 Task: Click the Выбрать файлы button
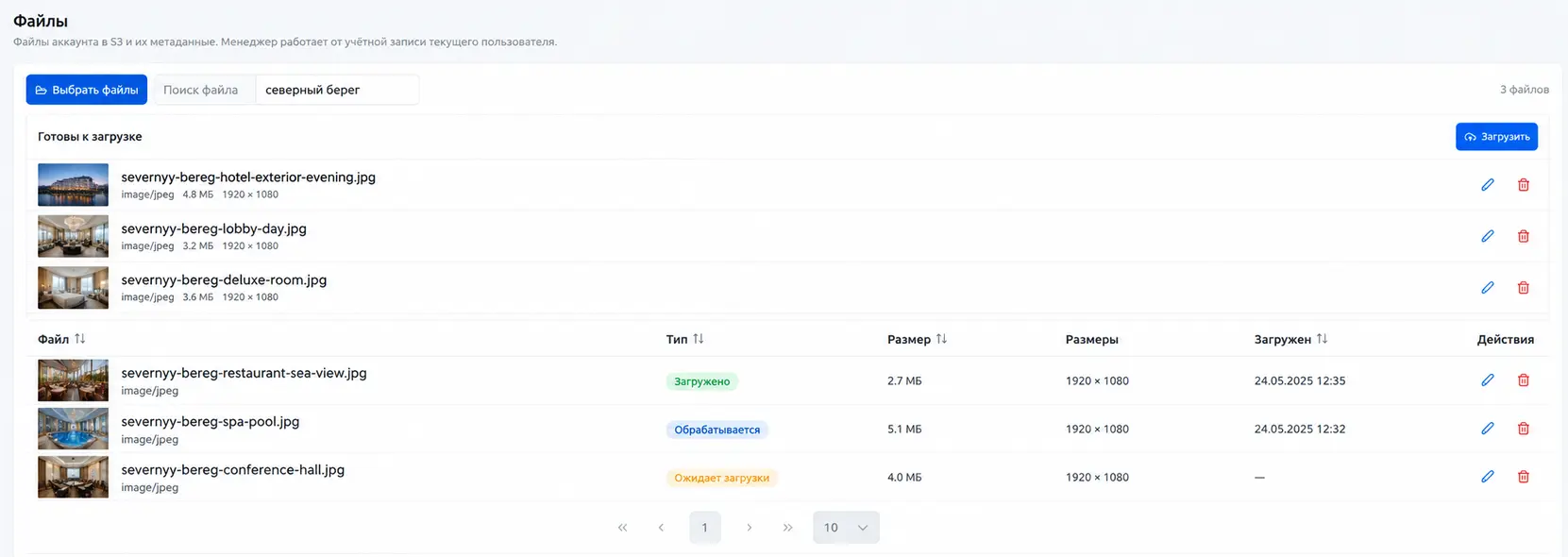87,90
